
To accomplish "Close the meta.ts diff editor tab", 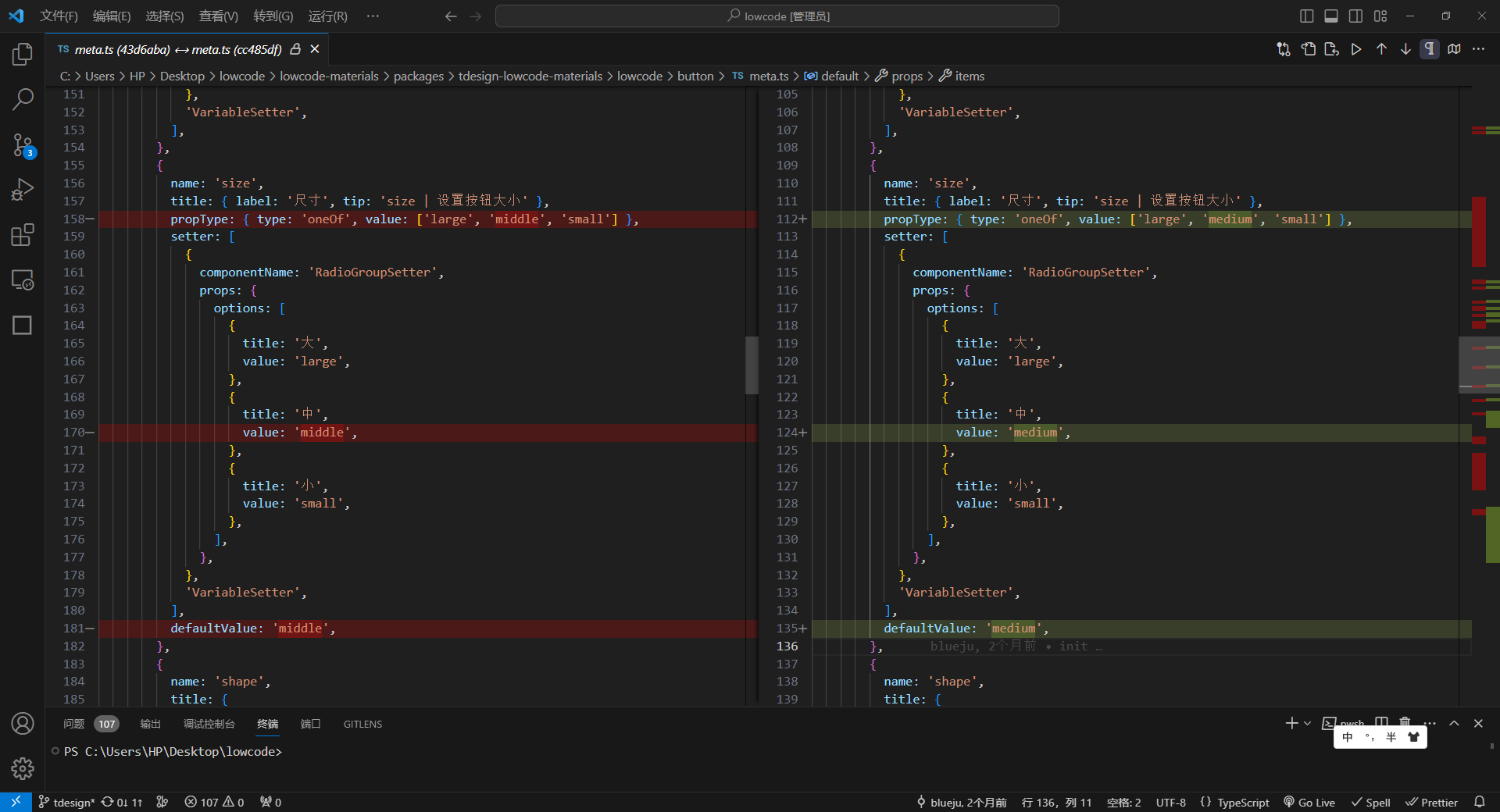I will click(315, 49).
